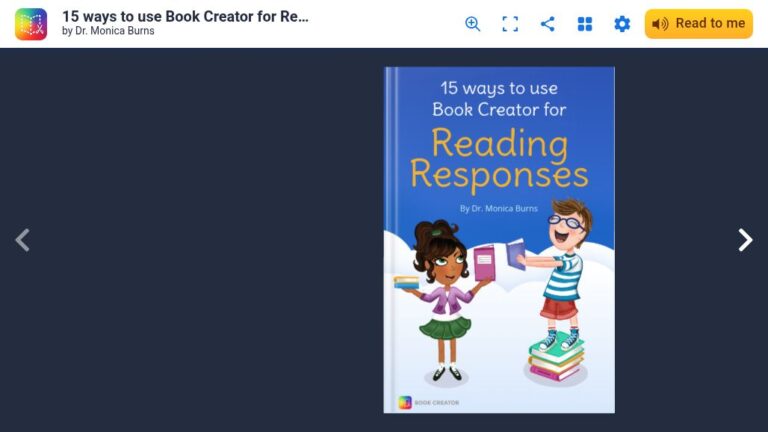Click the 'BOOK CREATOR' text on cover bottom
The height and width of the screenshot is (432, 768).
tap(437, 403)
